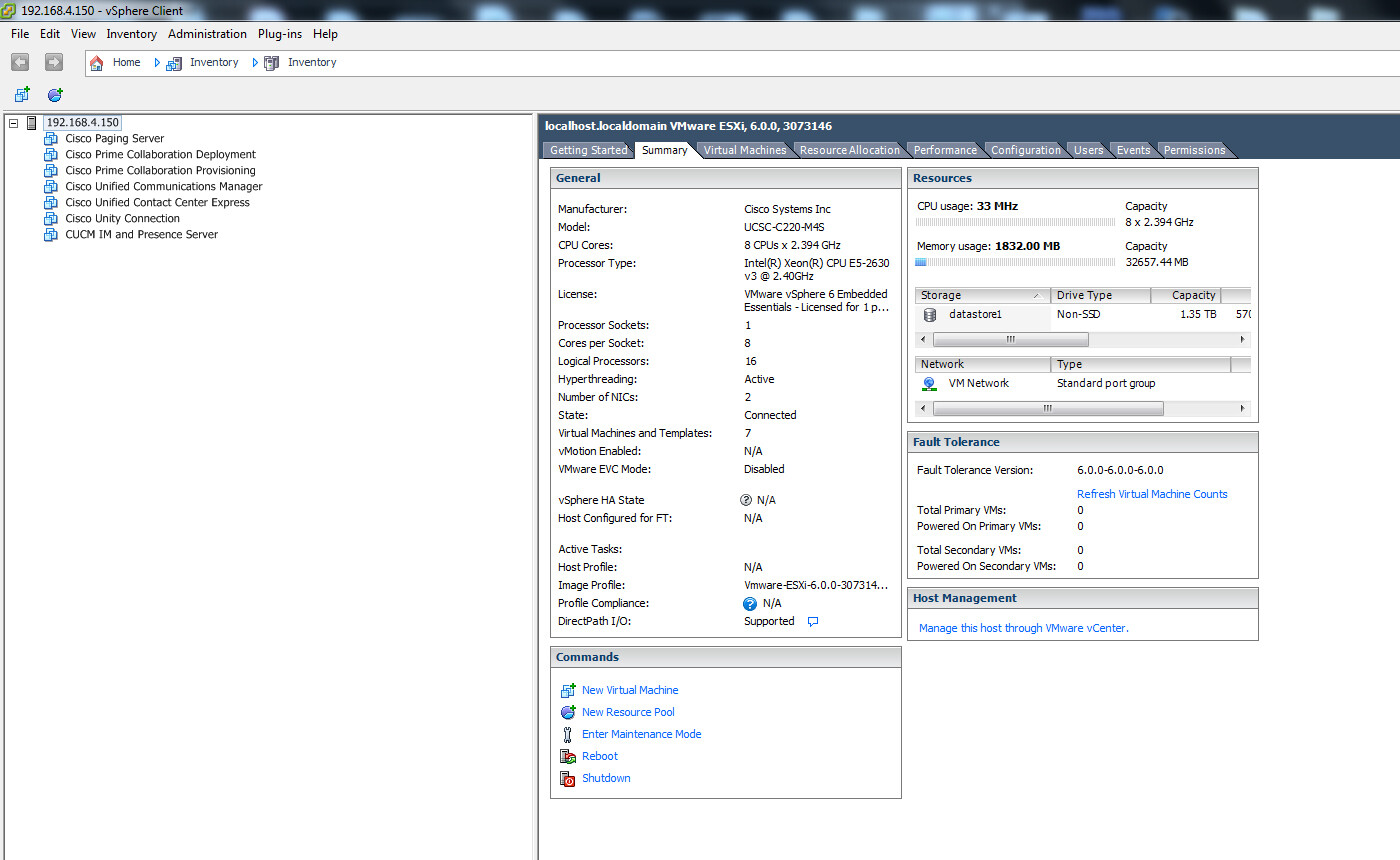
Task: Click the host icon beside 192.168.4.150
Action: (33, 121)
